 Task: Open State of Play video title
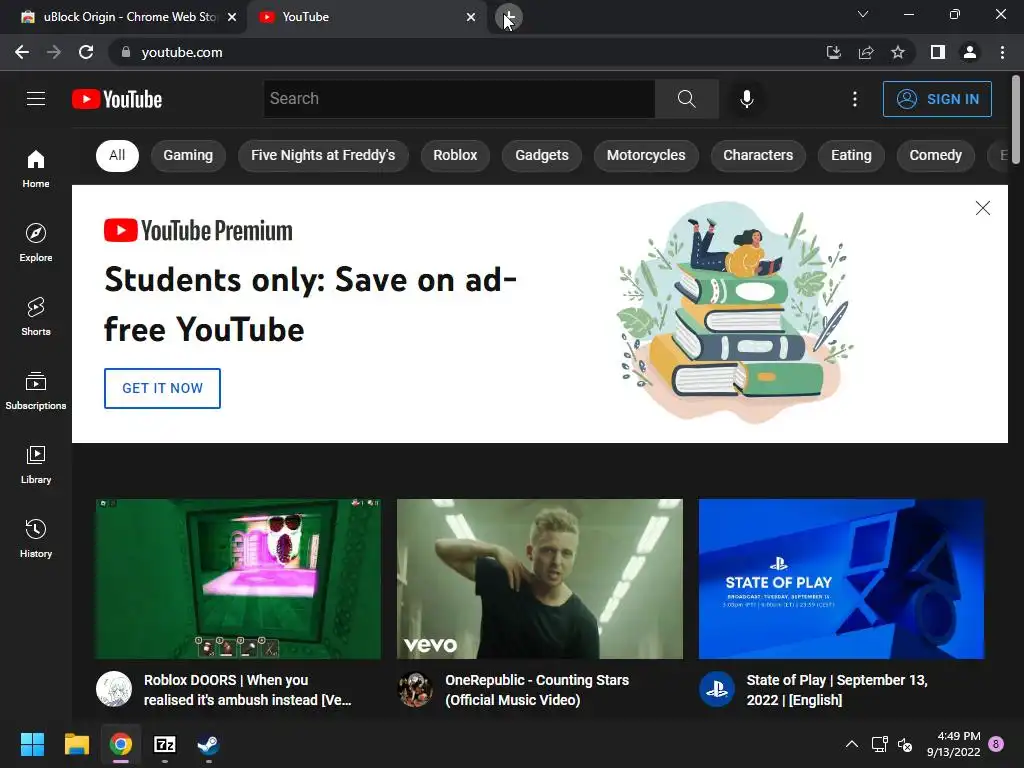[x=837, y=690]
